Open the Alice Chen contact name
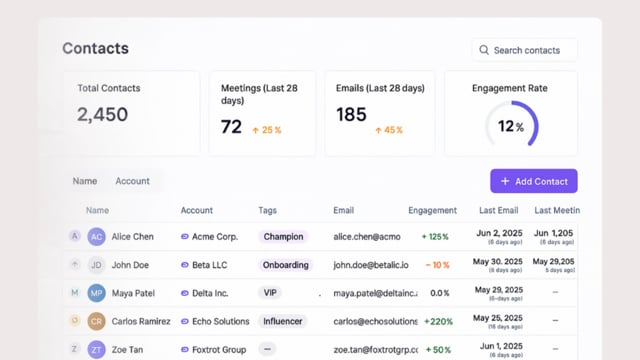 point(133,236)
